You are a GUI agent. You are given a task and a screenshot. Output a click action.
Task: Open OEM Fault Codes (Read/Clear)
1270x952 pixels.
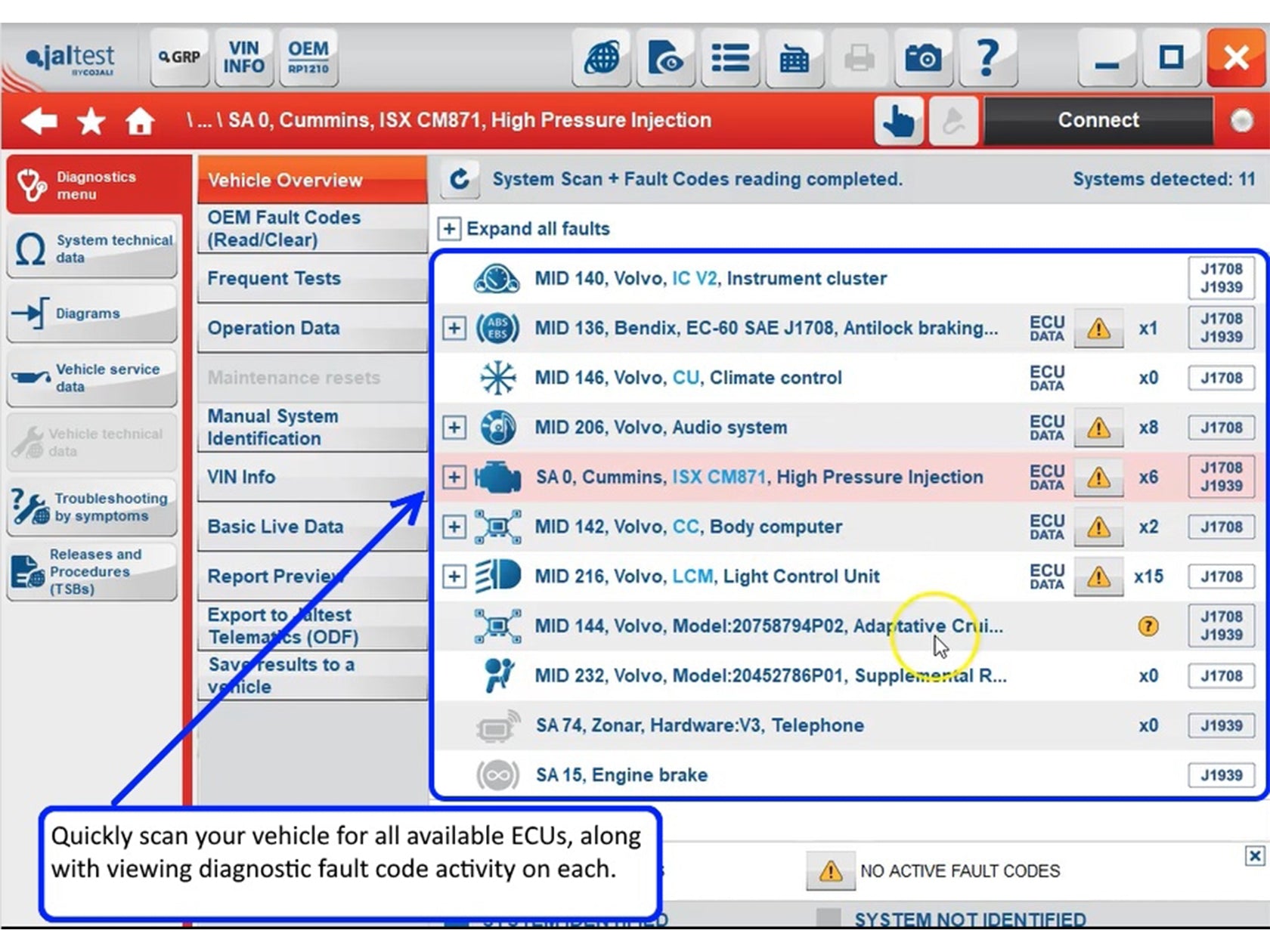(312, 228)
